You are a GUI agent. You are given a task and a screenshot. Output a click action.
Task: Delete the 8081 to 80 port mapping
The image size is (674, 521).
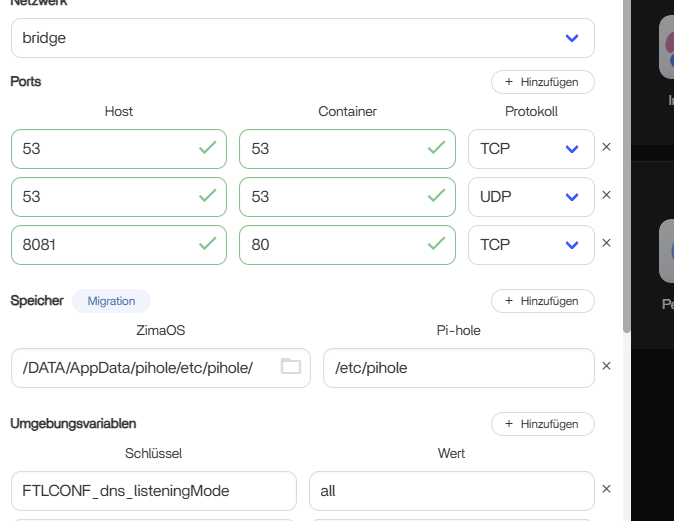(x=606, y=244)
